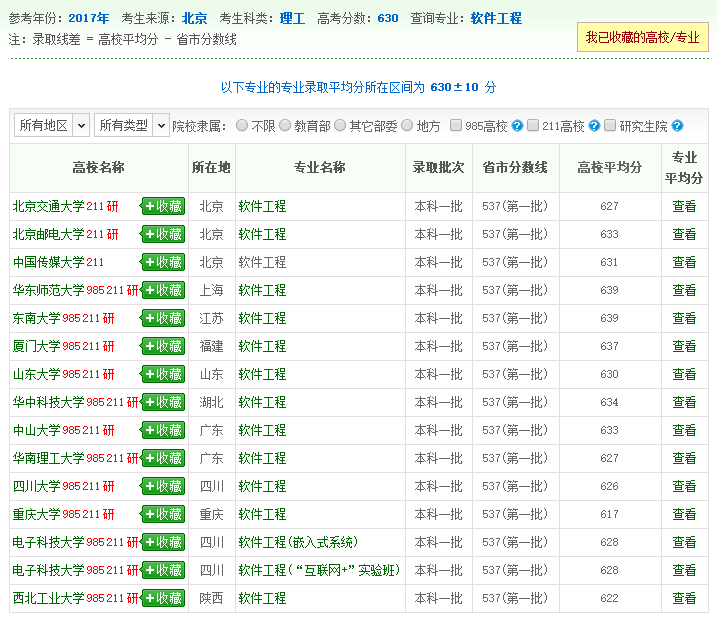Check the 研究生院 filter checkbox
Viewport: 717px width, 617px height.
click(610, 125)
